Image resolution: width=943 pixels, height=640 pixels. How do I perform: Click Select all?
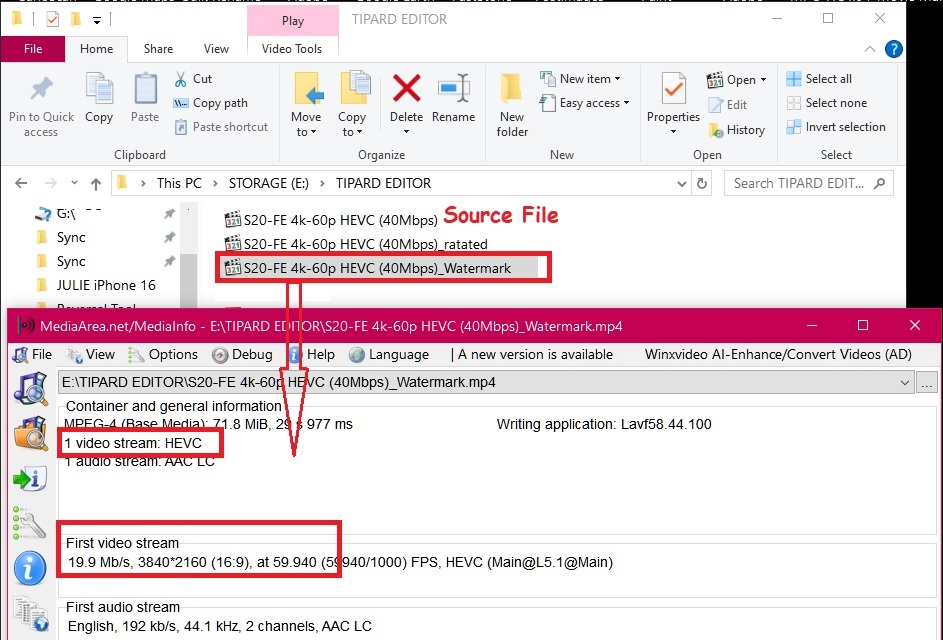click(819, 79)
